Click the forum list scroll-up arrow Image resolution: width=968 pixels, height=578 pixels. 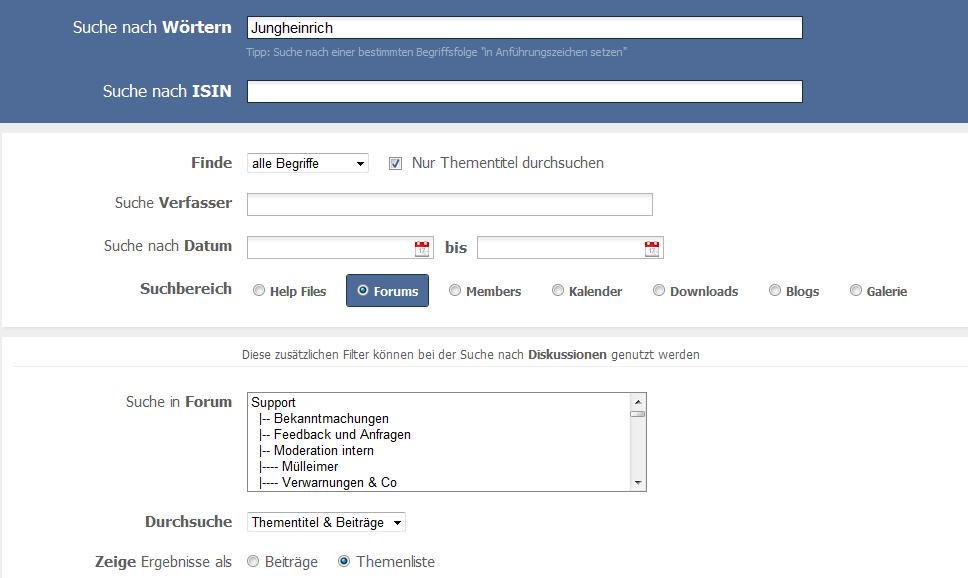tap(638, 402)
